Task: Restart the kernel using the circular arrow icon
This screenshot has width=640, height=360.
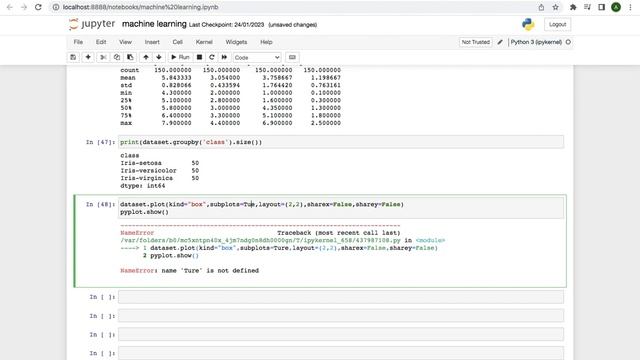Action: (211, 58)
